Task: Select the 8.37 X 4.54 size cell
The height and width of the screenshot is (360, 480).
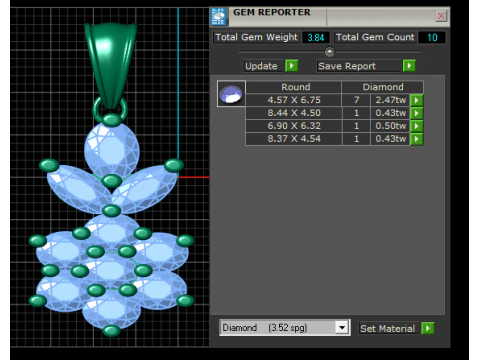Action: [x=294, y=139]
